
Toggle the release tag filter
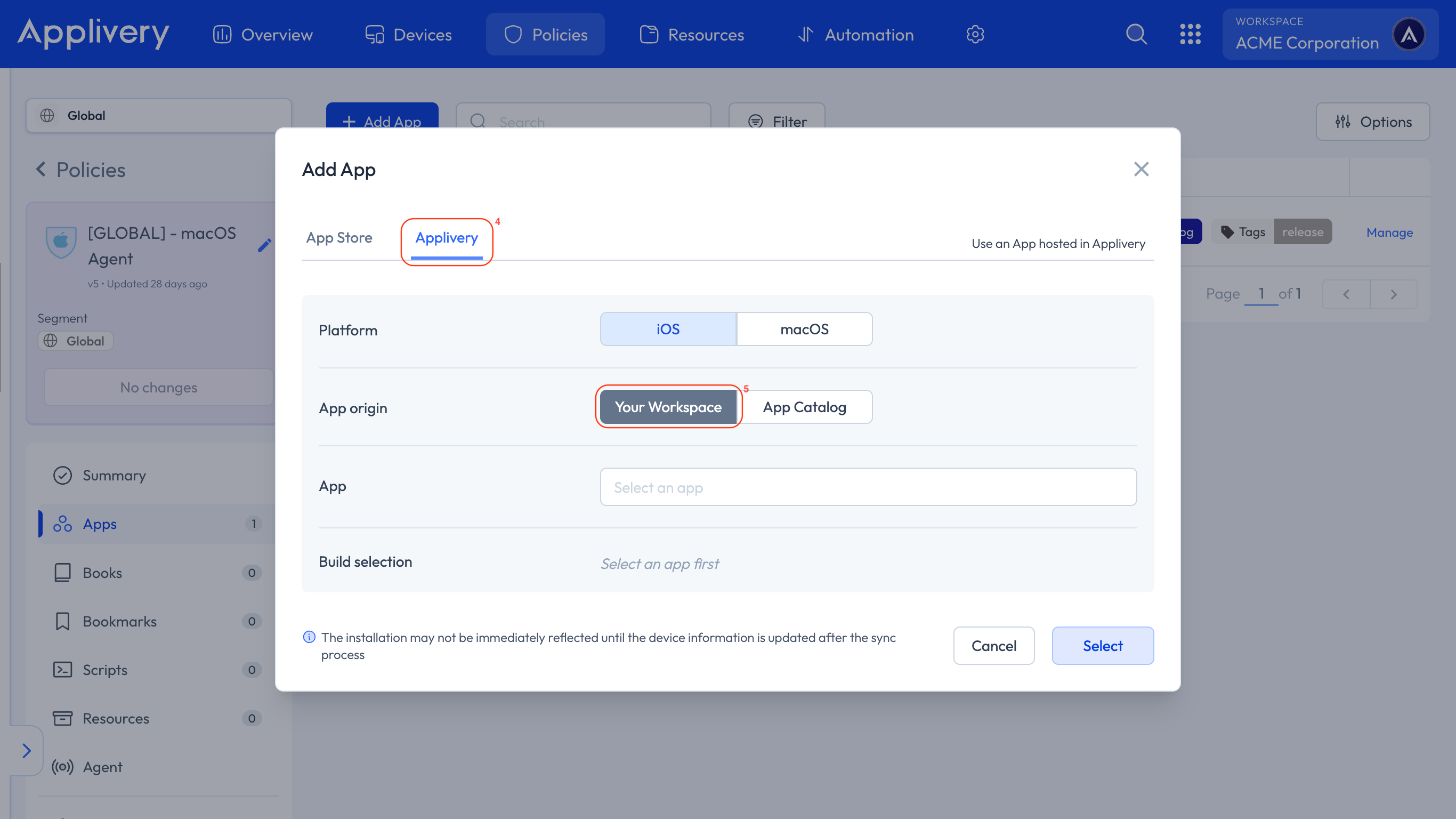pyautogui.click(x=1303, y=231)
